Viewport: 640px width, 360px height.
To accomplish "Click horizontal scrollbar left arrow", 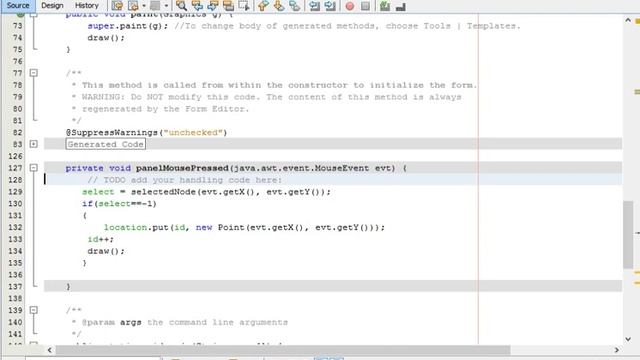I will (x=49, y=350).
